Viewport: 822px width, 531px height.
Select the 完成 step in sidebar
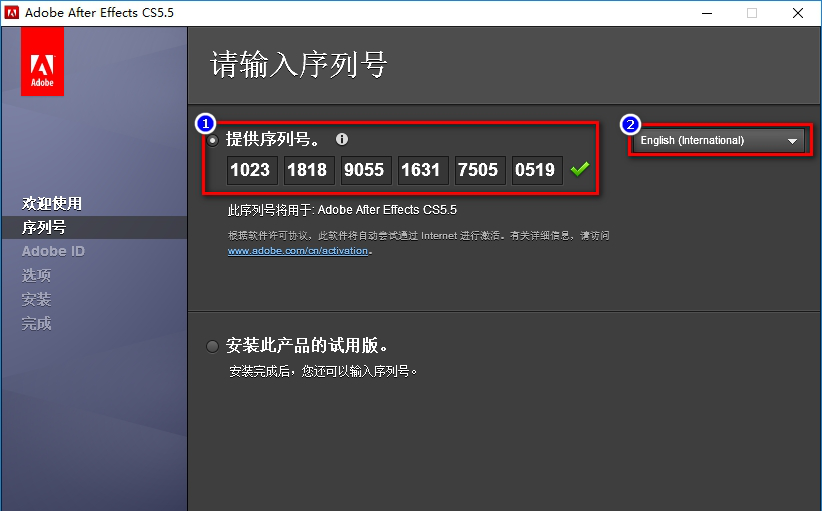tap(36, 323)
